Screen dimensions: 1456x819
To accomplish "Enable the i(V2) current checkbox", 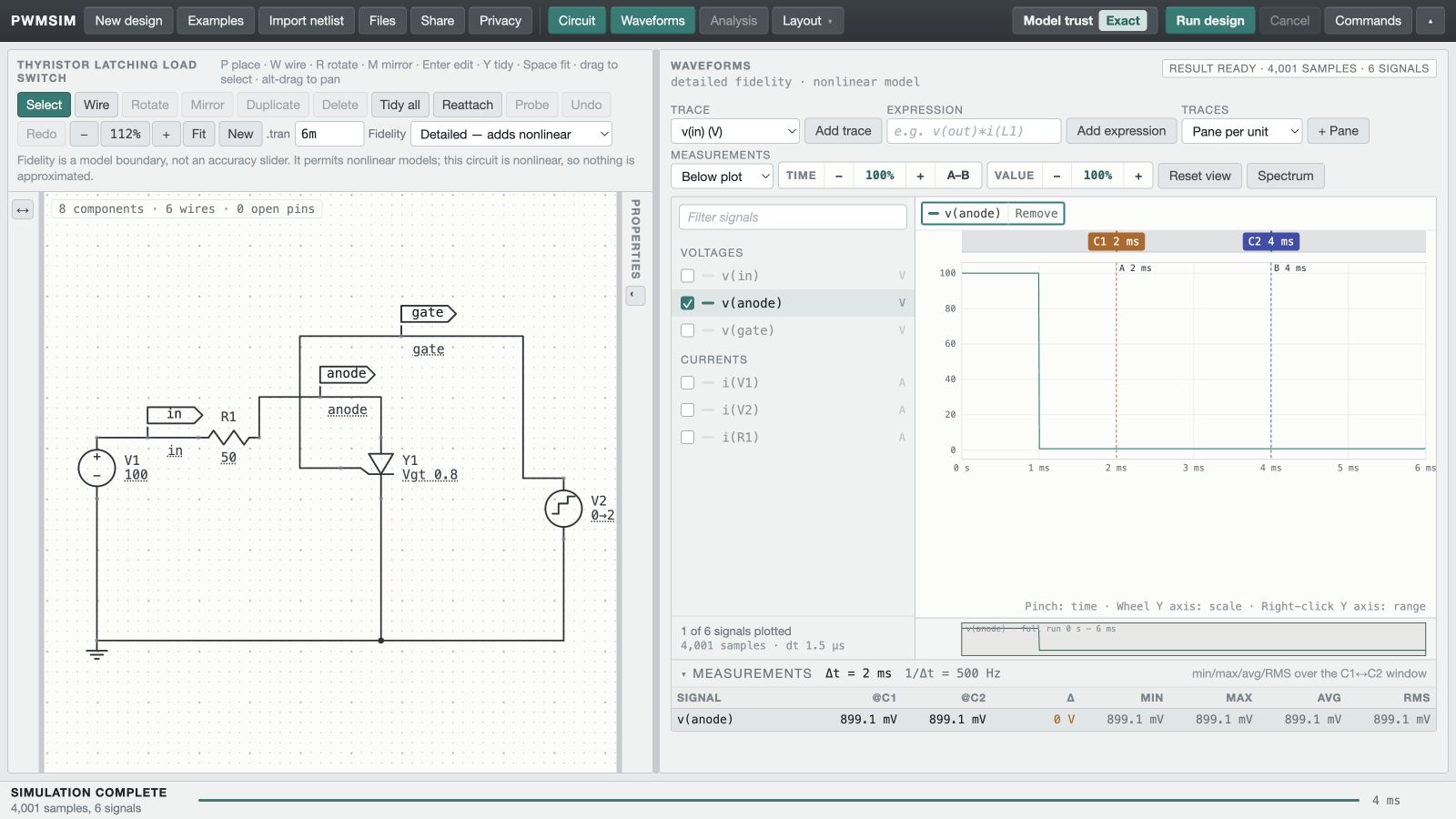I will tap(687, 410).
